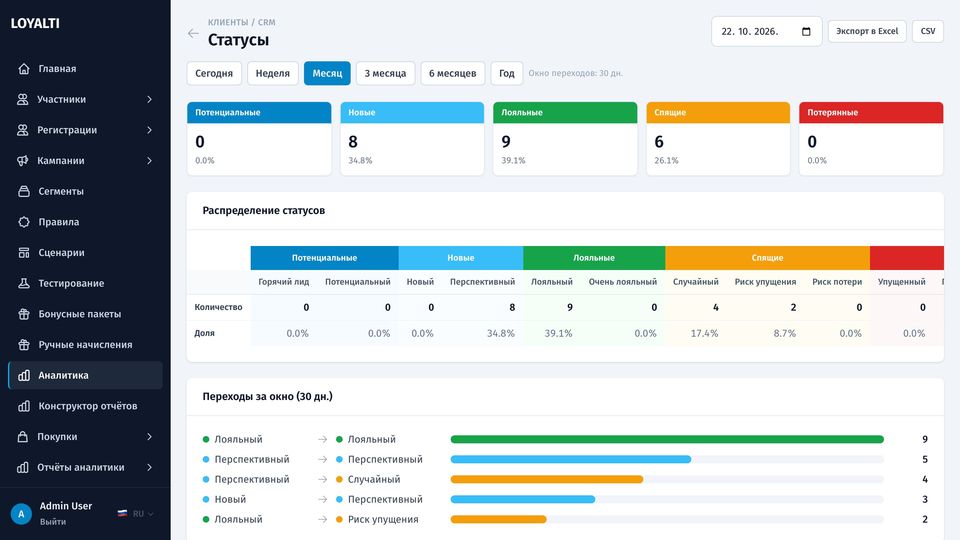Click the Участники people icon

tap(23, 99)
